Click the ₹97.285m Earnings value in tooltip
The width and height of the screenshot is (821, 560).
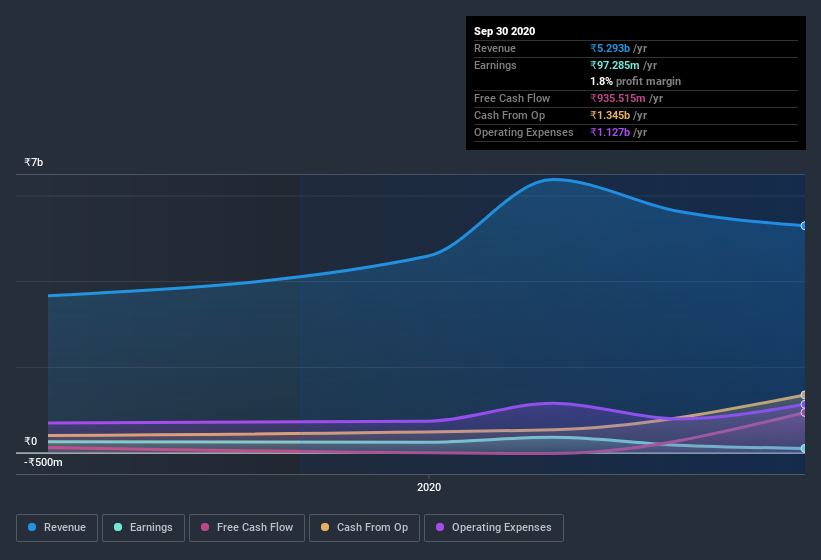(615, 65)
